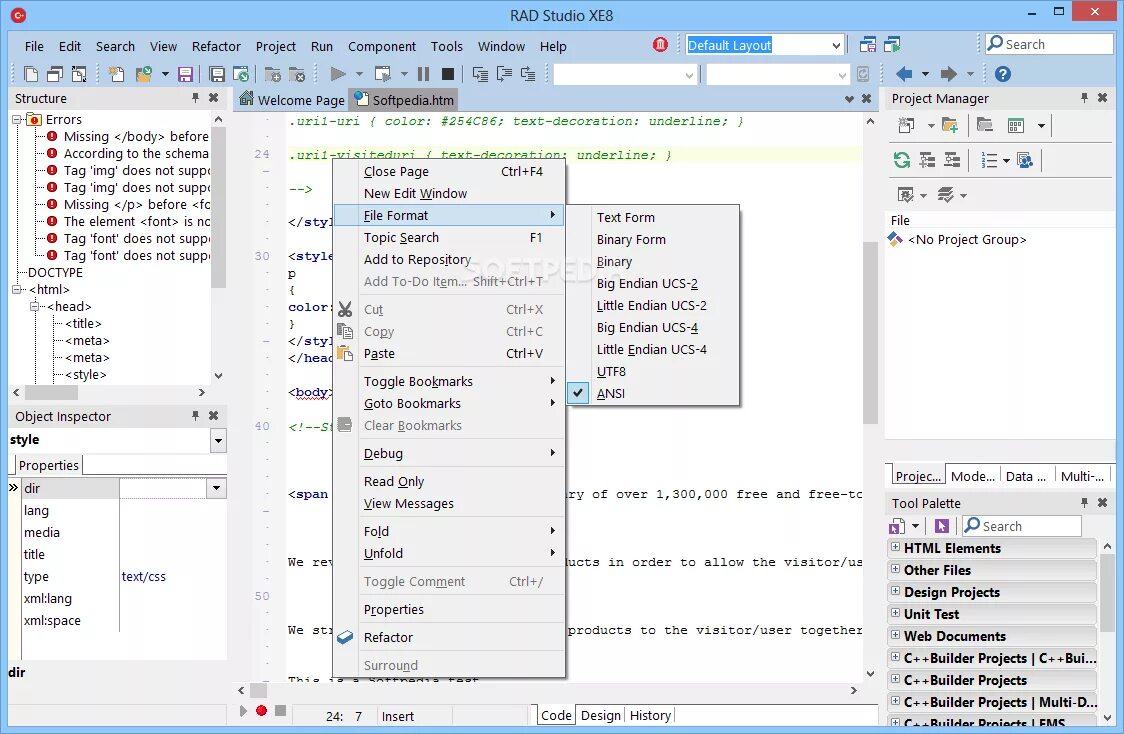Click the Pause debugger icon
The image size is (1124, 734).
(424, 74)
